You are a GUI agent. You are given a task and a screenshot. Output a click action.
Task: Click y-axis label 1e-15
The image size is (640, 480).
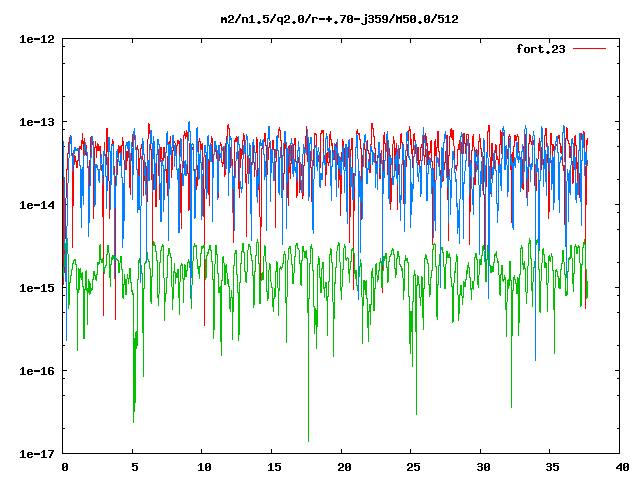37,288
